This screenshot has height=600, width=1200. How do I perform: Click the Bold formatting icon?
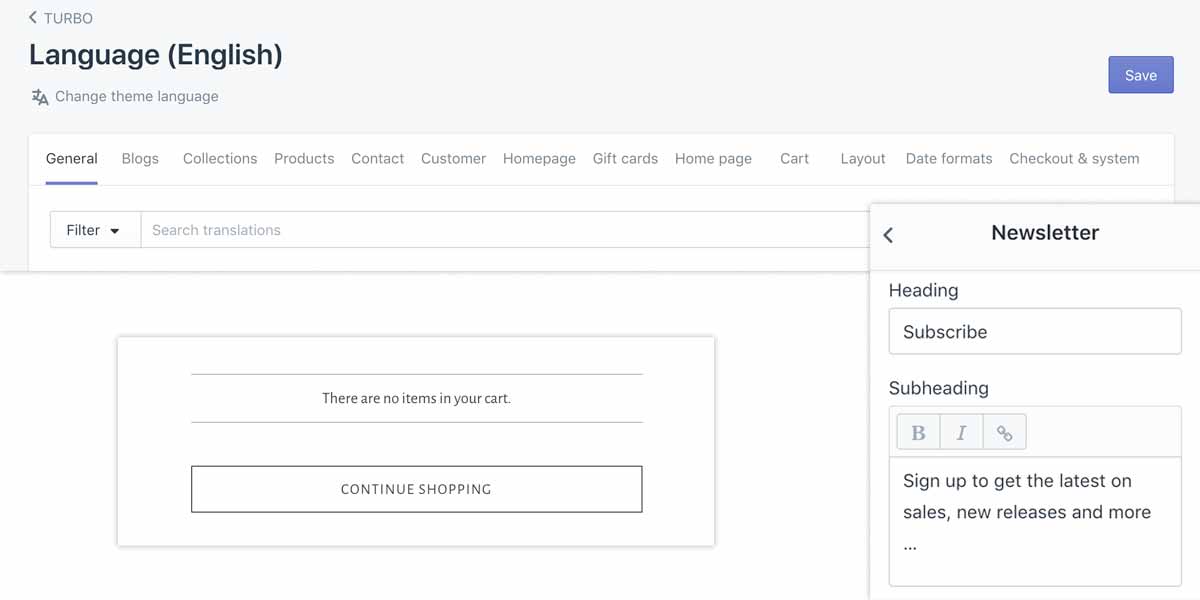[x=918, y=432]
